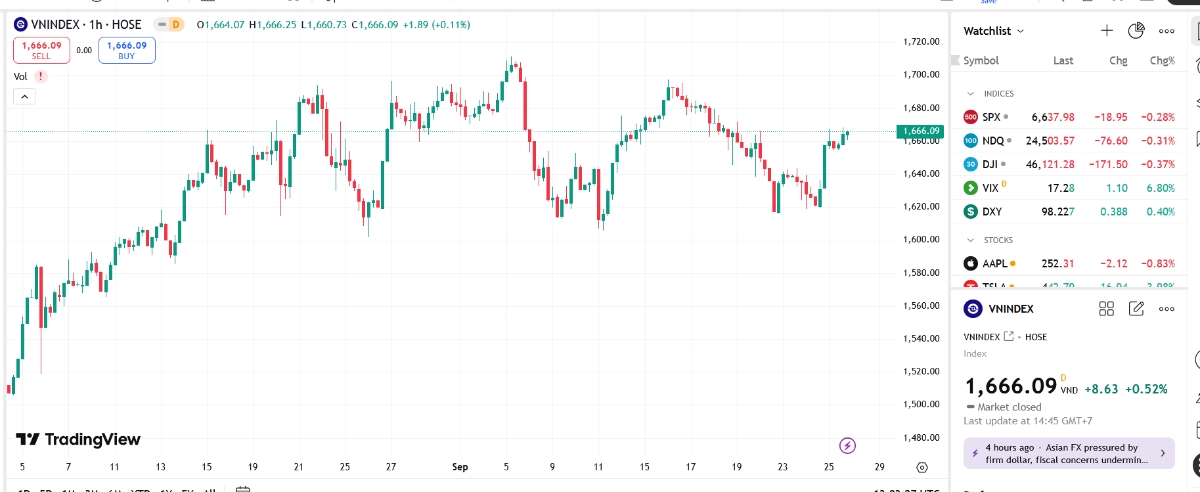This screenshot has width=1200, height=492.
Task: Click the delayed data D badge
Action: 176,23
